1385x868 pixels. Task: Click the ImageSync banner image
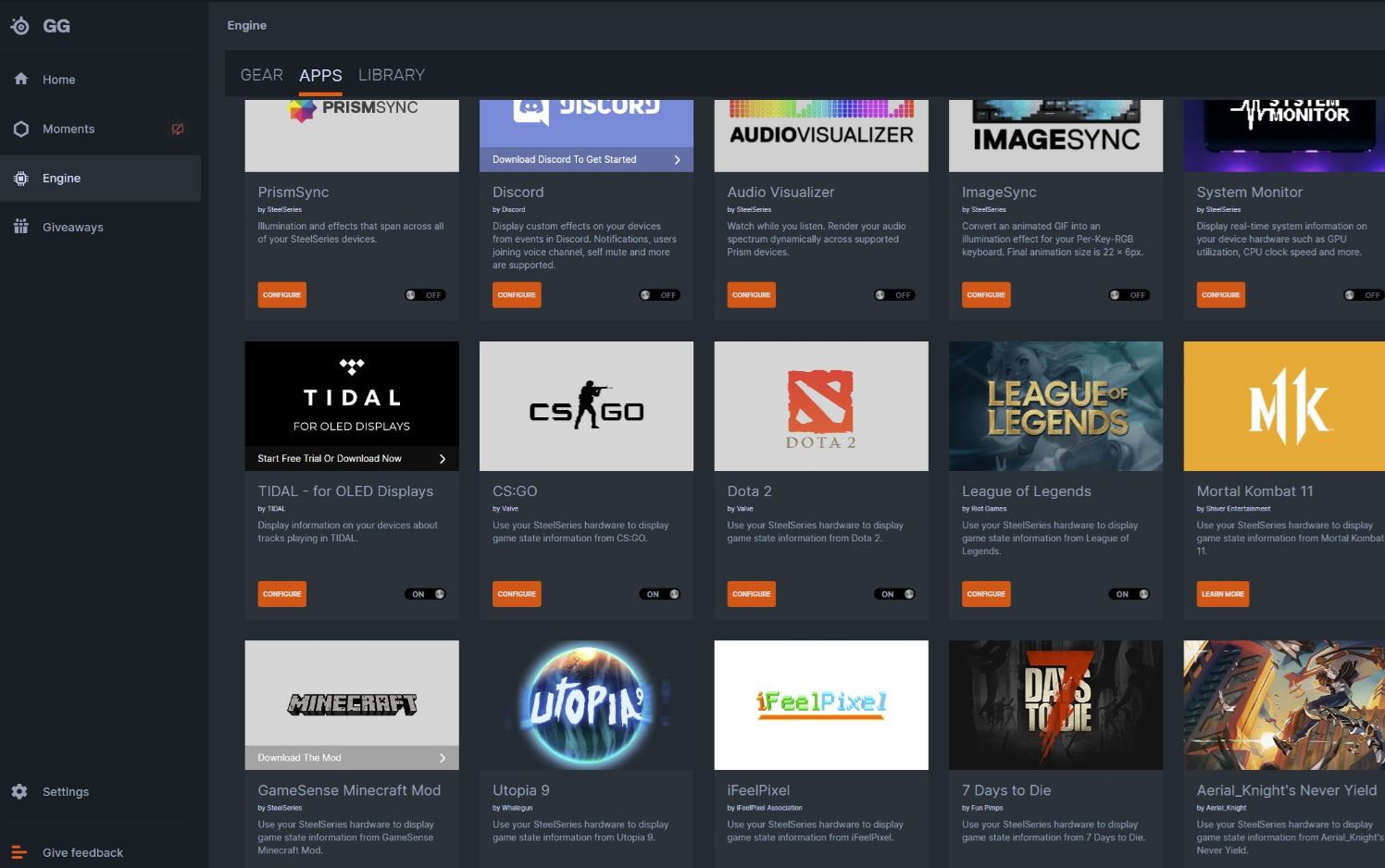click(1055, 134)
